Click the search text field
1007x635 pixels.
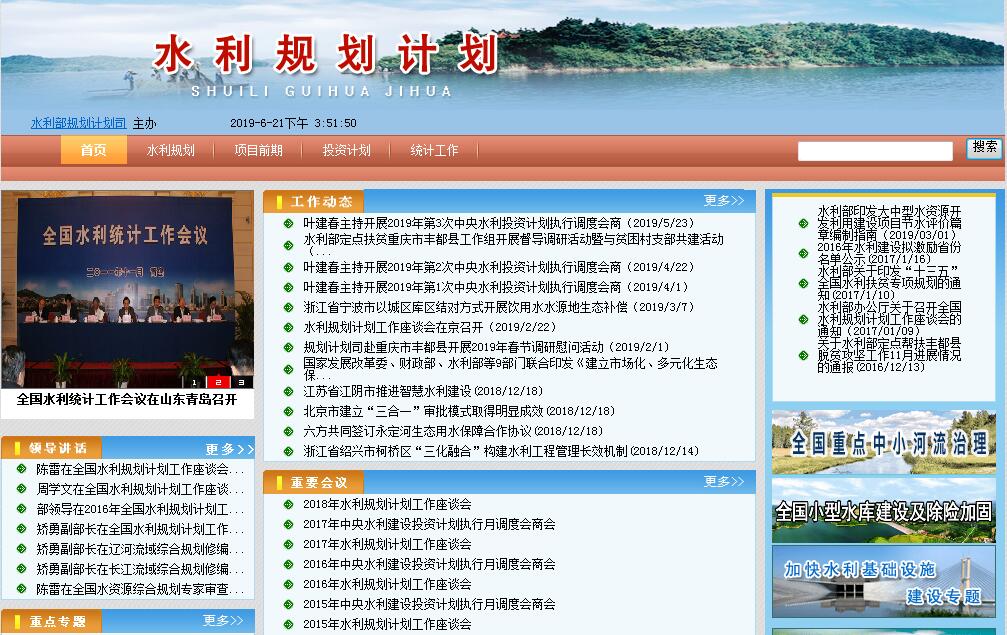coord(874,151)
